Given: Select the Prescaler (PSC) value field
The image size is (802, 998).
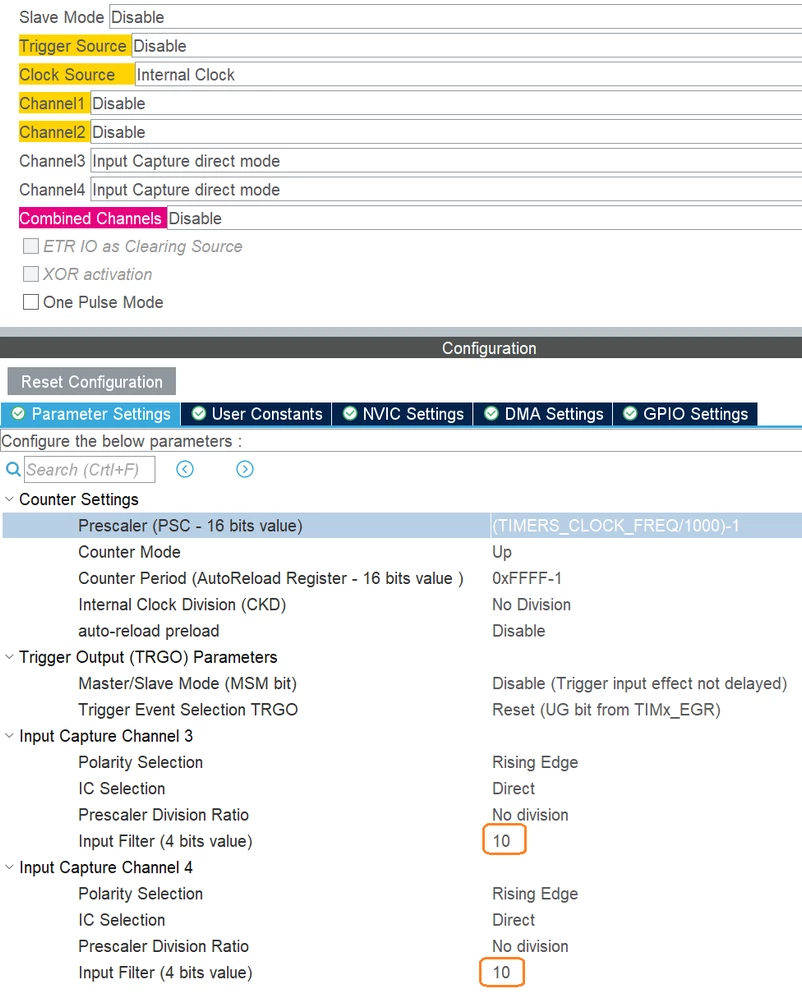Looking at the screenshot, I should (x=646, y=525).
